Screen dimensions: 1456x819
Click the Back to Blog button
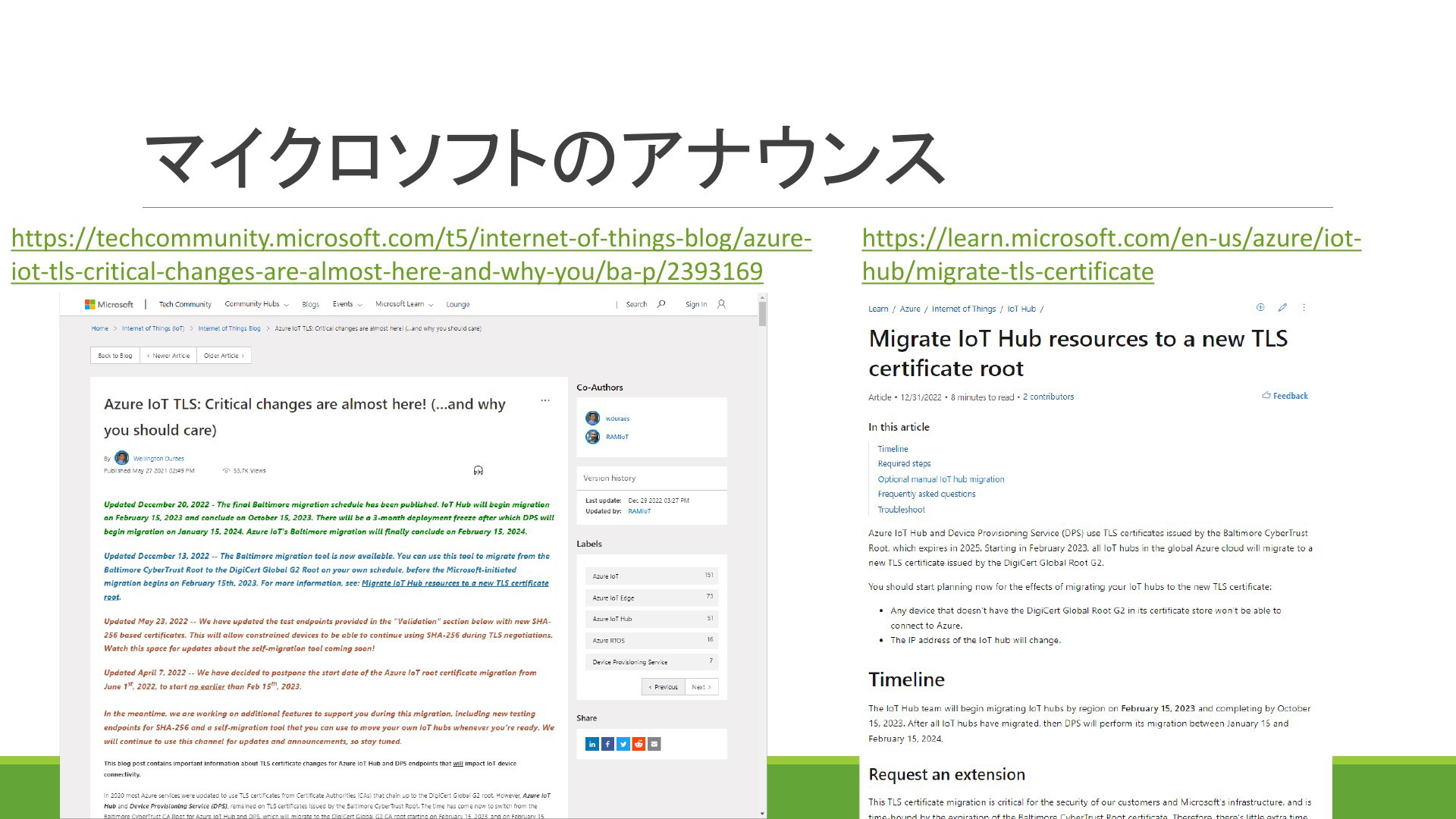click(x=115, y=356)
